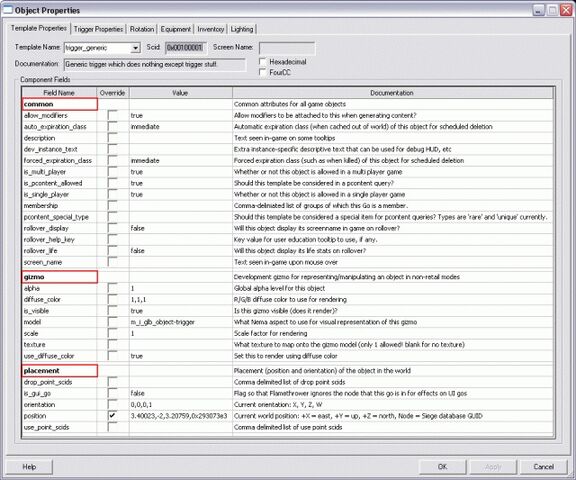Click the orientation value 0,0,0,1
The height and width of the screenshot is (480, 576).
[x=141, y=405]
